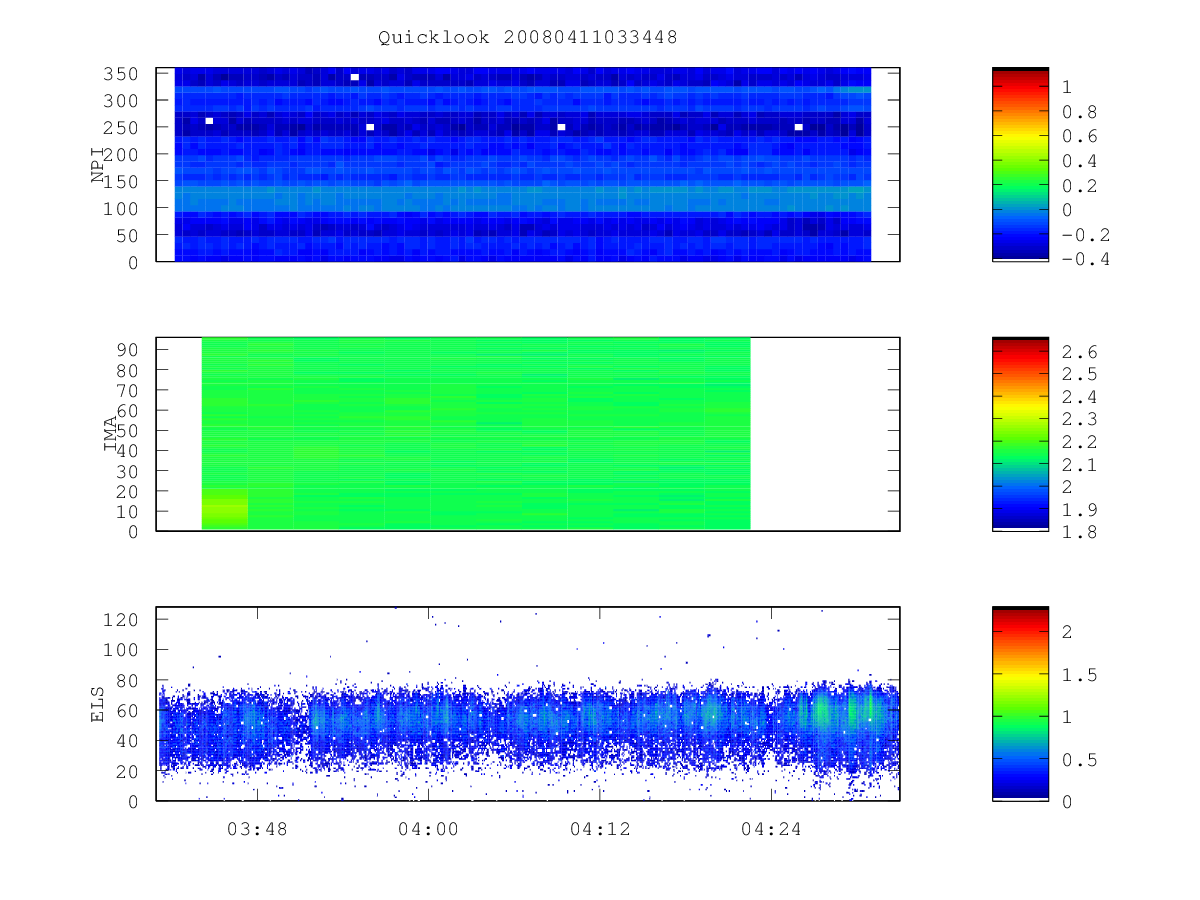The image size is (1200, 900).
Task: Select the ELS spectrogram panel
Action: coord(528,704)
